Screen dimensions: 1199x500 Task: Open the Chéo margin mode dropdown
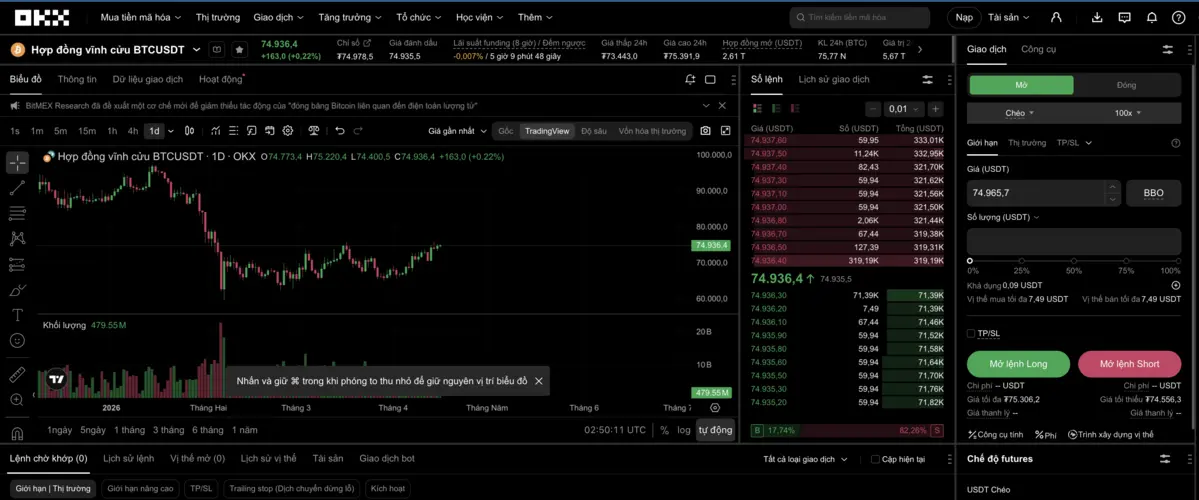[1019, 113]
